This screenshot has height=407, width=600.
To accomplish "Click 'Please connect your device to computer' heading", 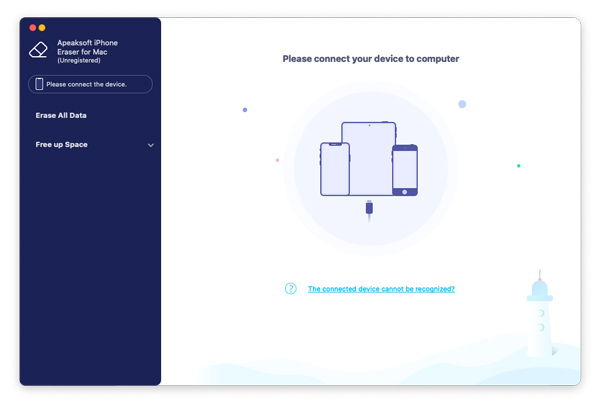I will 371,59.
